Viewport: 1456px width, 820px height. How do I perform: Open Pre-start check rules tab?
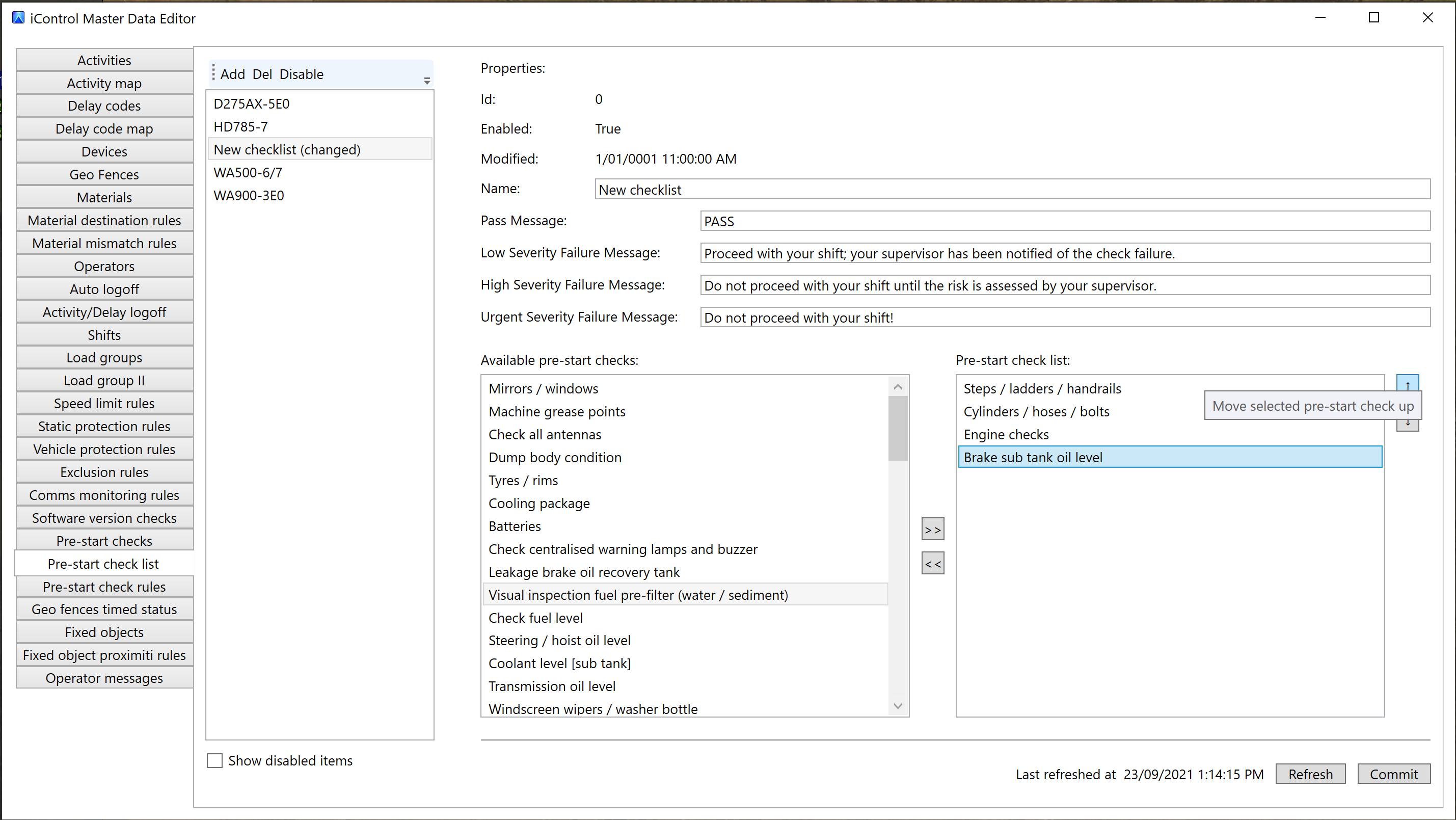click(x=104, y=587)
